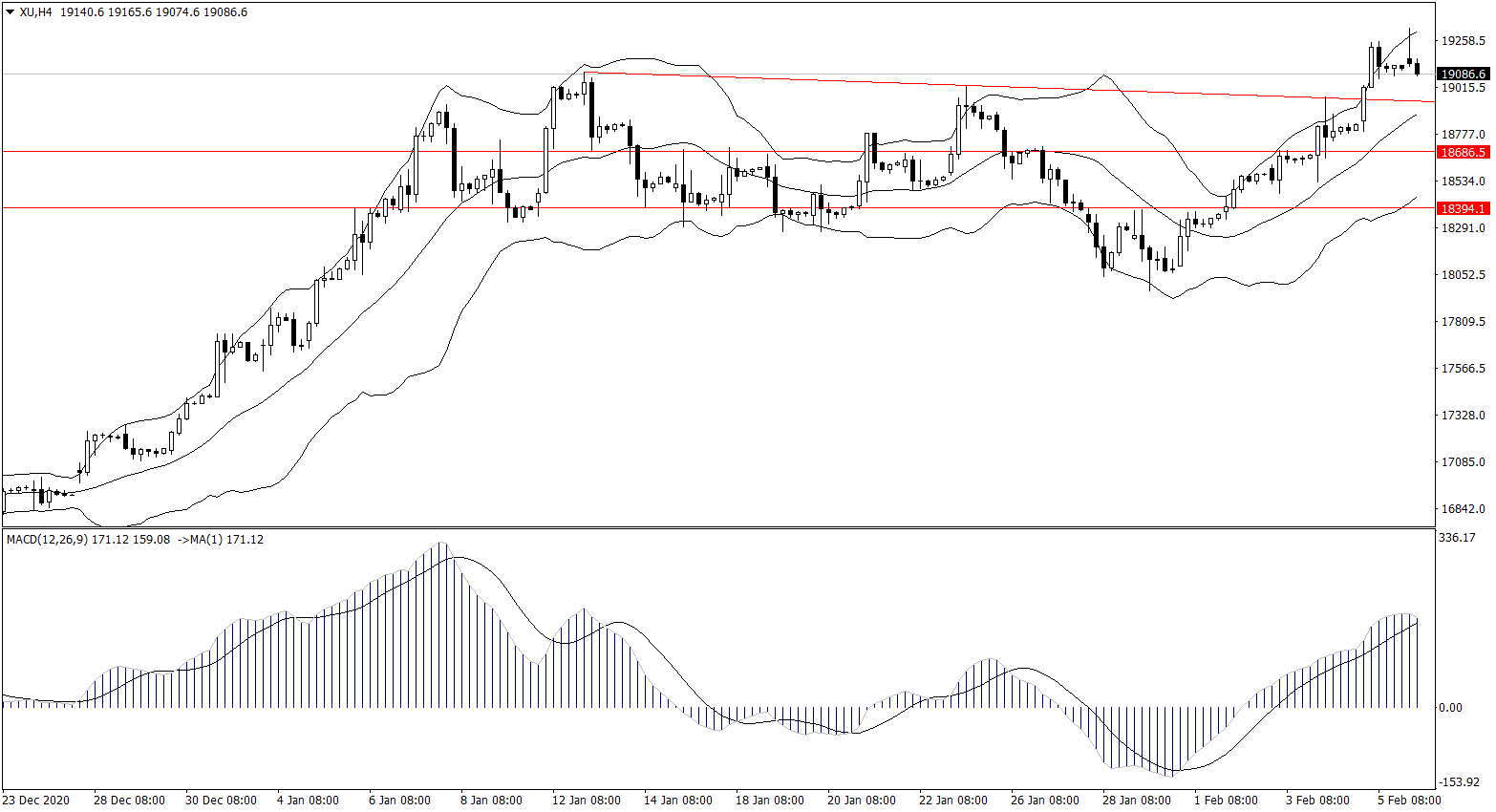This screenshot has width=1496, height=812.
Task: Click the 17566.5 price scale value
Action: tap(1463, 369)
